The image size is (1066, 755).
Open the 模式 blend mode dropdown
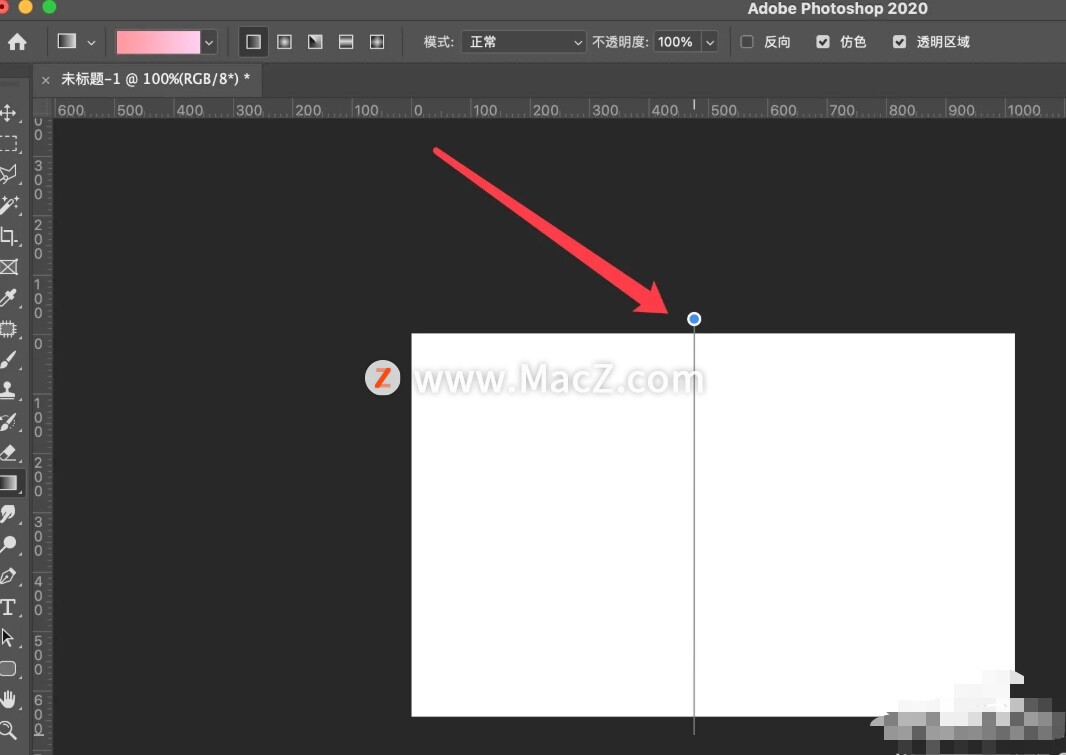(523, 42)
